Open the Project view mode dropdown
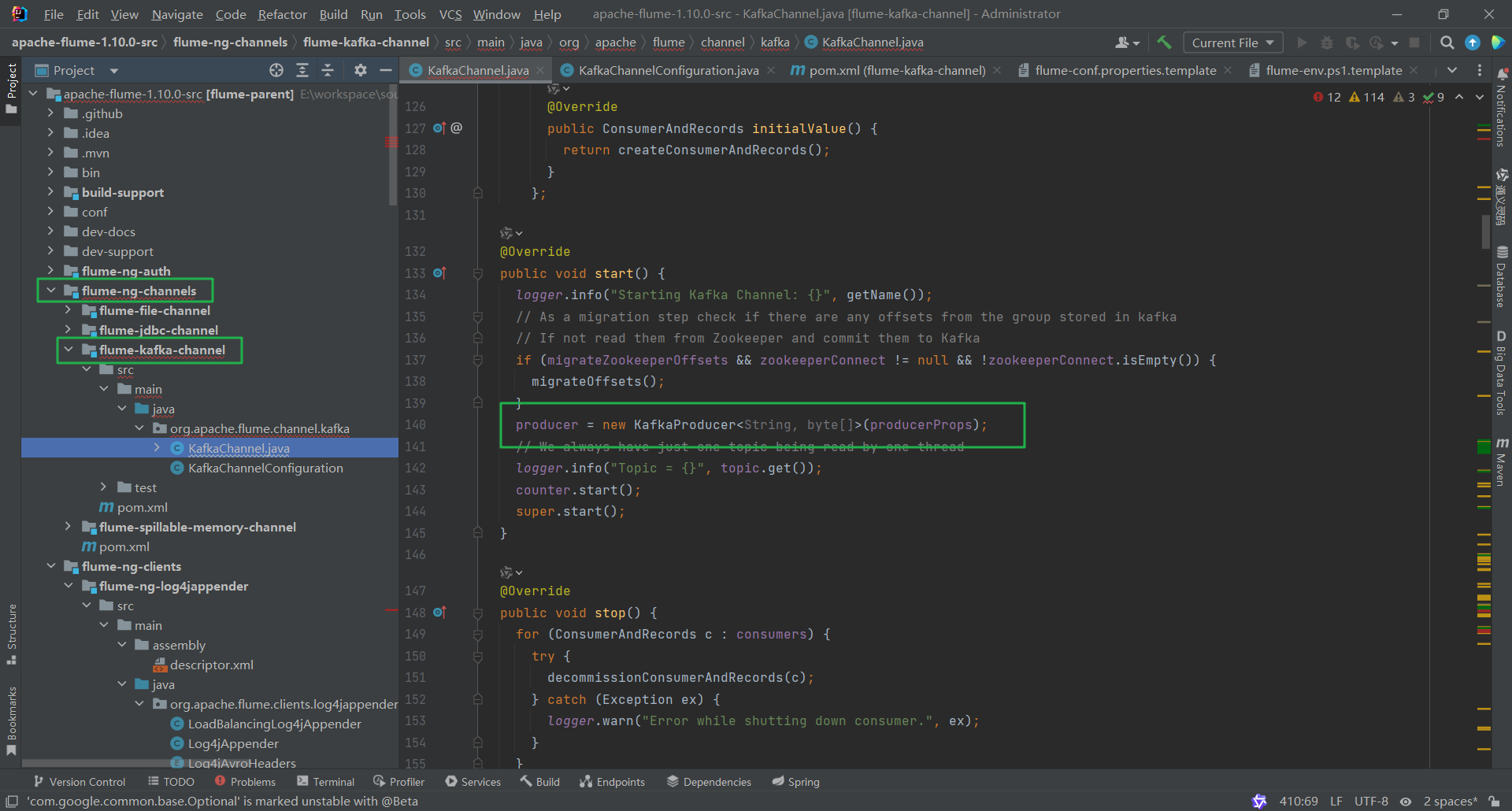Screen dimensions: 1512x811 tap(114, 70)
